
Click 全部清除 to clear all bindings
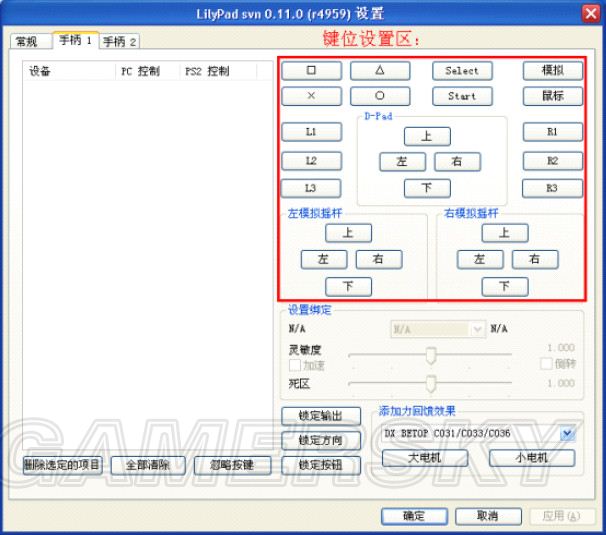pos(148,465)
